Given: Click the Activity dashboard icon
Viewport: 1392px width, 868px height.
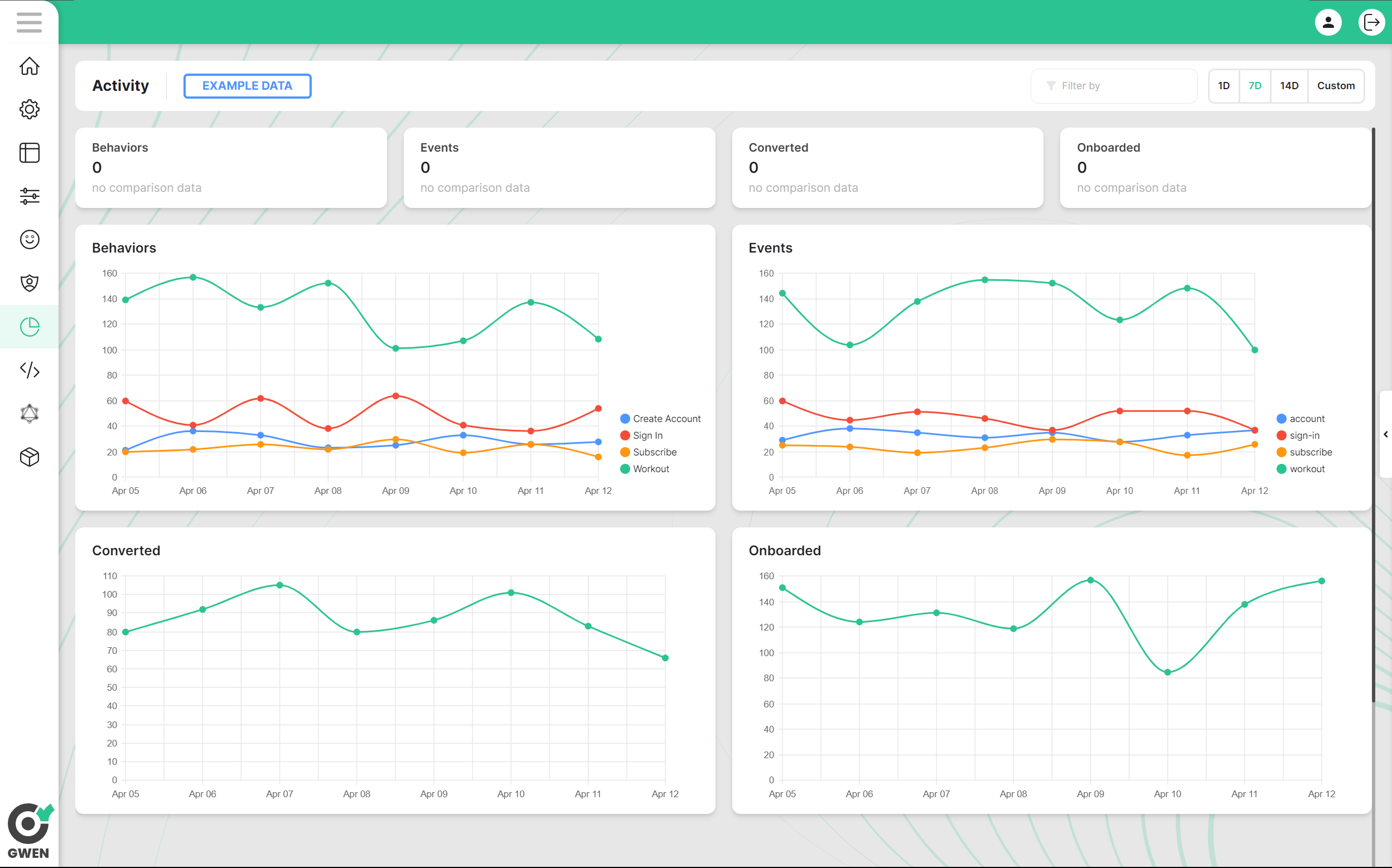Looking at the screenshot, I should (x=29, y=326).
